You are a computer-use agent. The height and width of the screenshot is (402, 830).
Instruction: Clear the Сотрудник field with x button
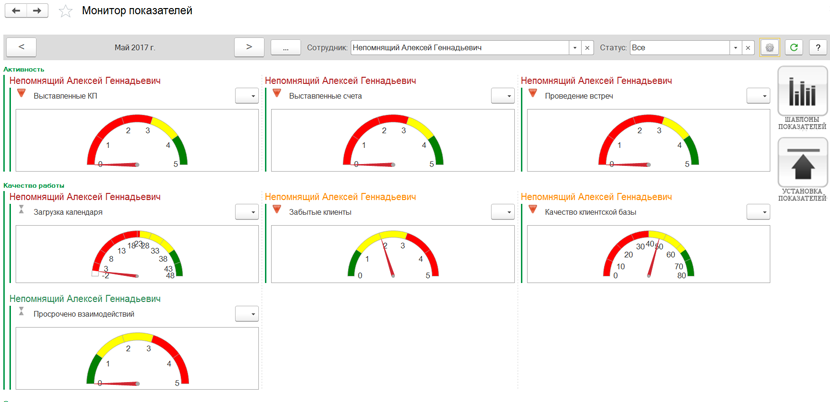[587, 47]
